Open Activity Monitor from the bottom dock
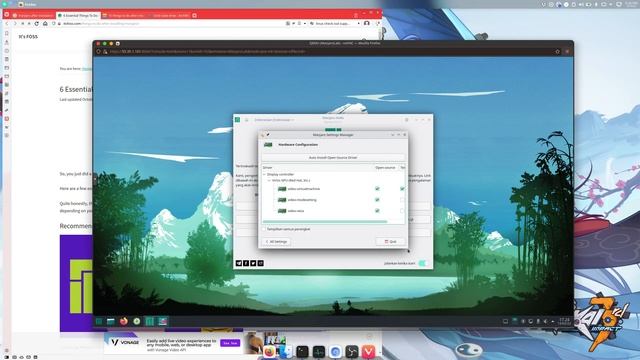Viewport: 640px width, 360px height. tap(319, 351)
